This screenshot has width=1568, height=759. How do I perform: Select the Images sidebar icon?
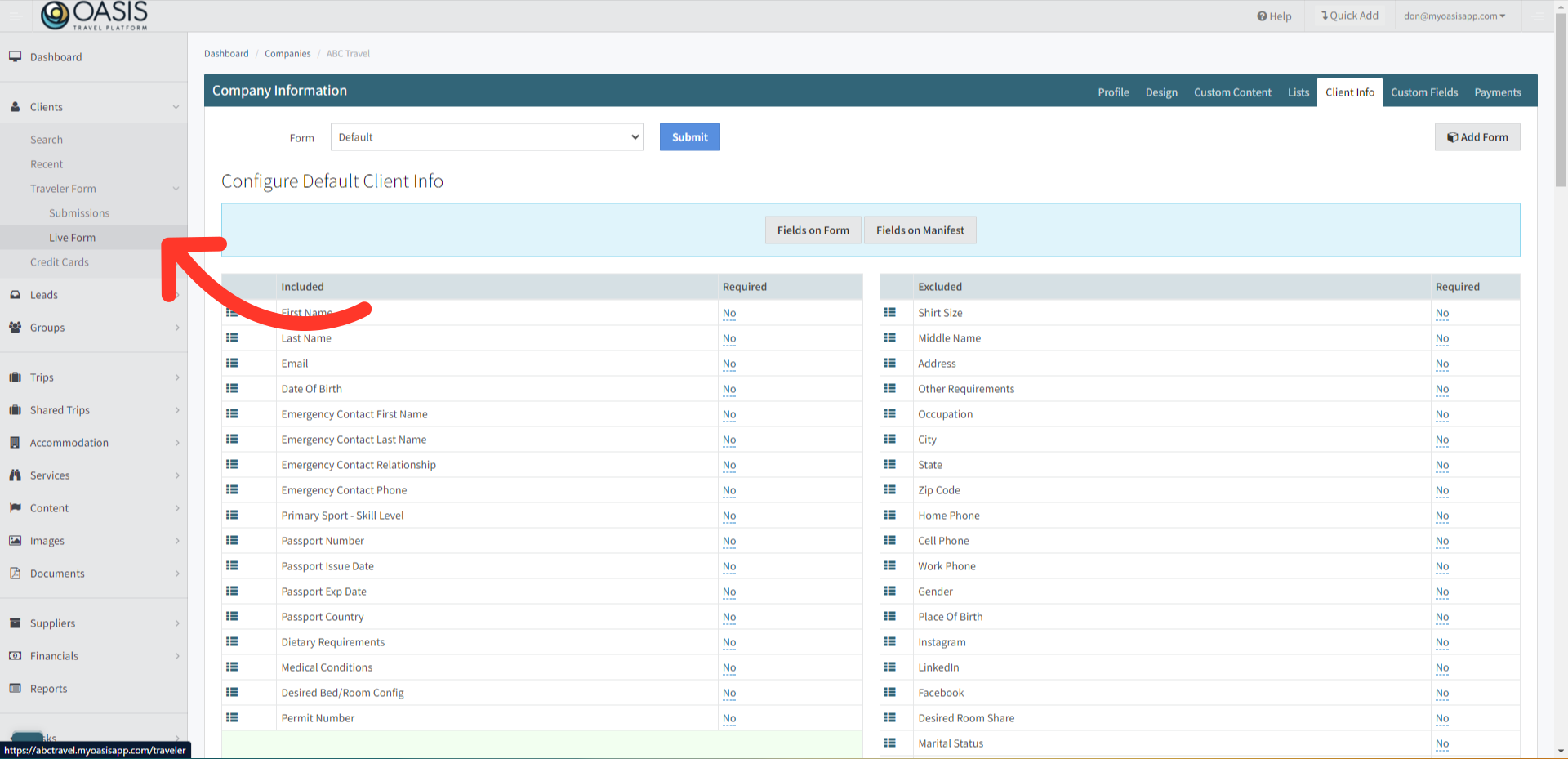point(16,540)
